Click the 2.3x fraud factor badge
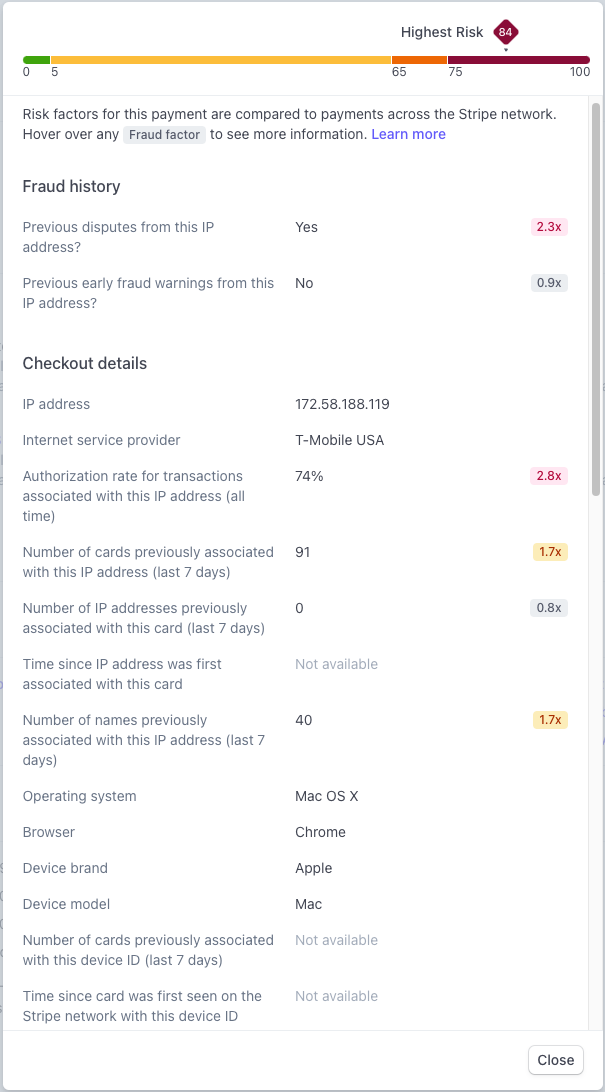Screen dimensions: 605x1092 (549, 227)
